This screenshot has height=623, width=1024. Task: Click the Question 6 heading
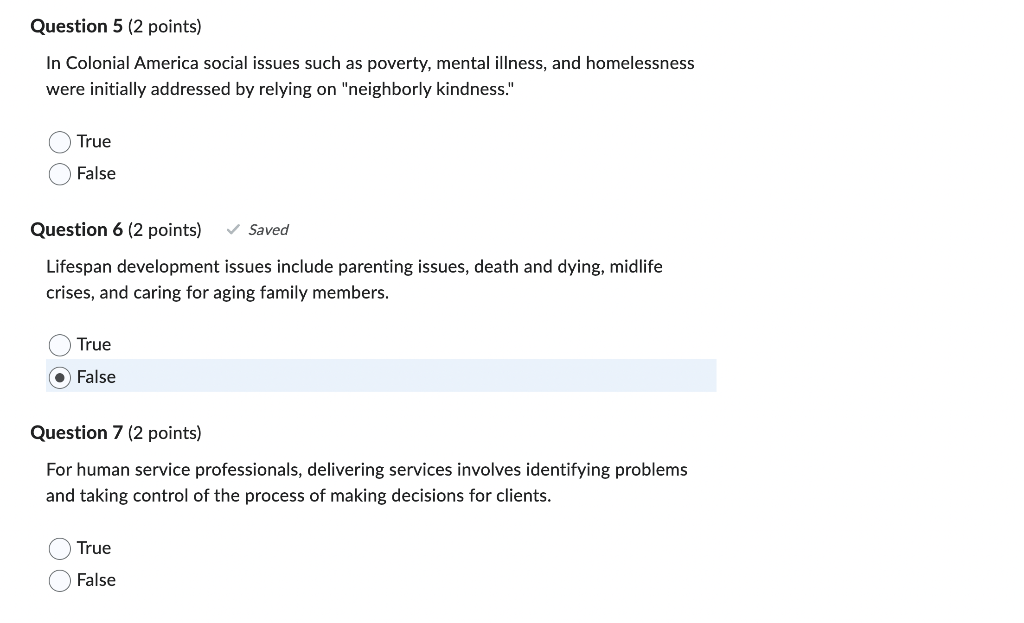click(x=76, y=229)
